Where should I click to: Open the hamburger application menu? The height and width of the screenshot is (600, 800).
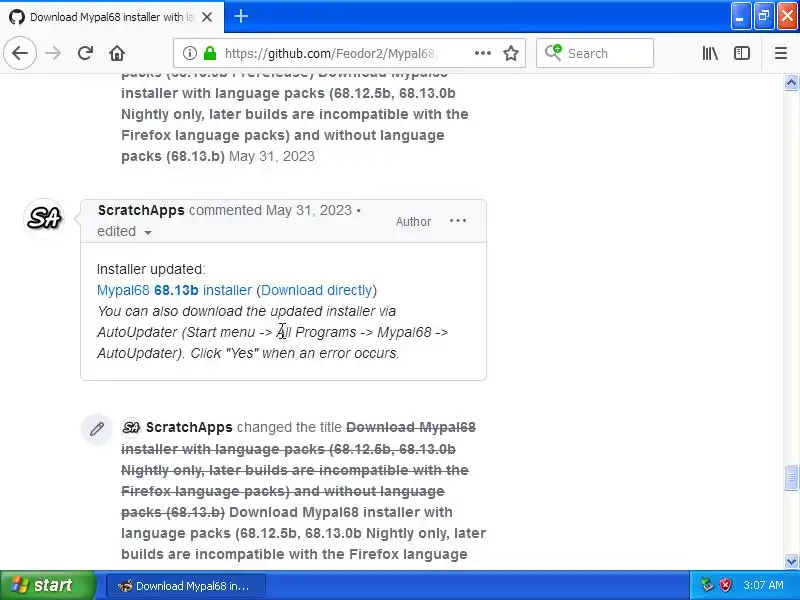pos(781,53)
